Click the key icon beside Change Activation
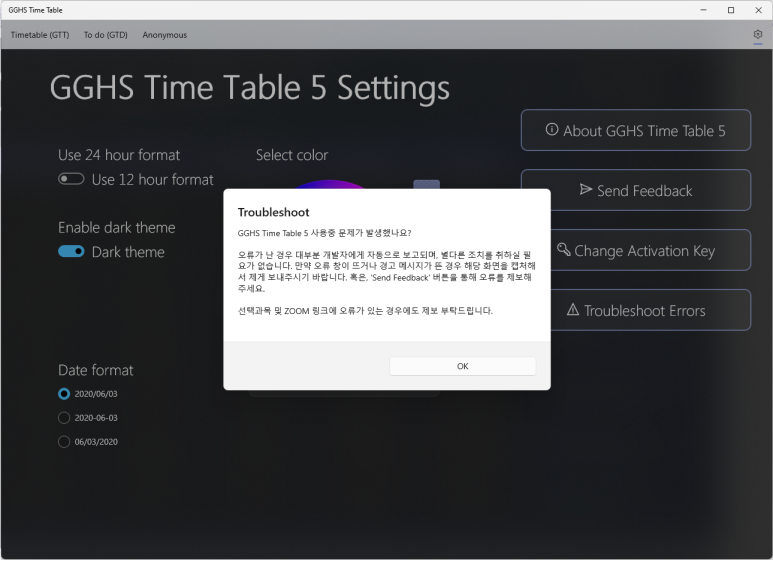This screenshot has width=773, height=561. [x=563, y=249]
